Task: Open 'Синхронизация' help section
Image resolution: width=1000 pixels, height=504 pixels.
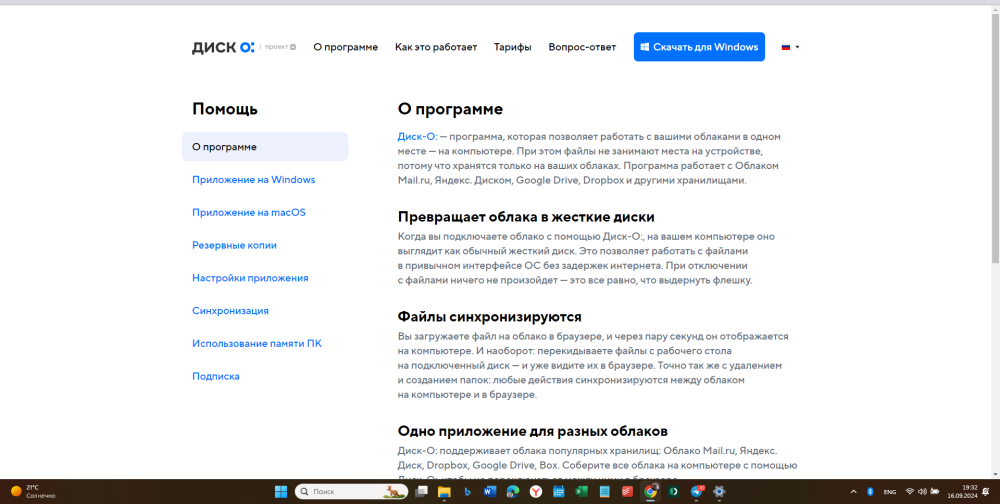Action: tap(230, 311)
